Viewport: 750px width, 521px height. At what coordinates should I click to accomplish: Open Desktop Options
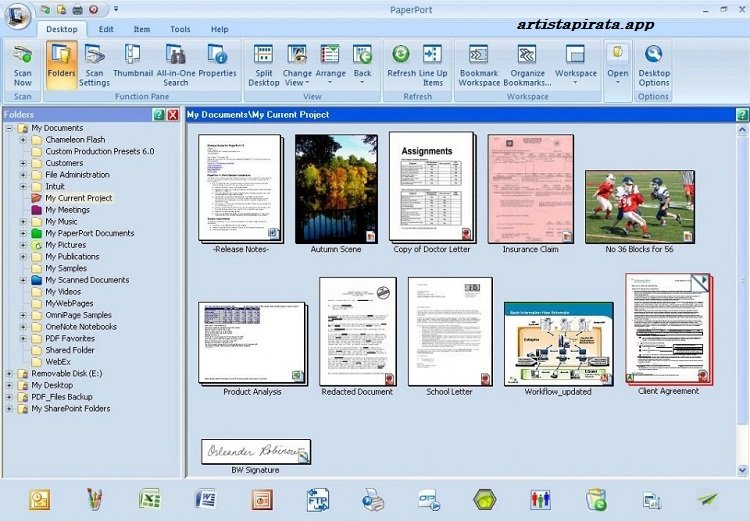tap(653, 66)
